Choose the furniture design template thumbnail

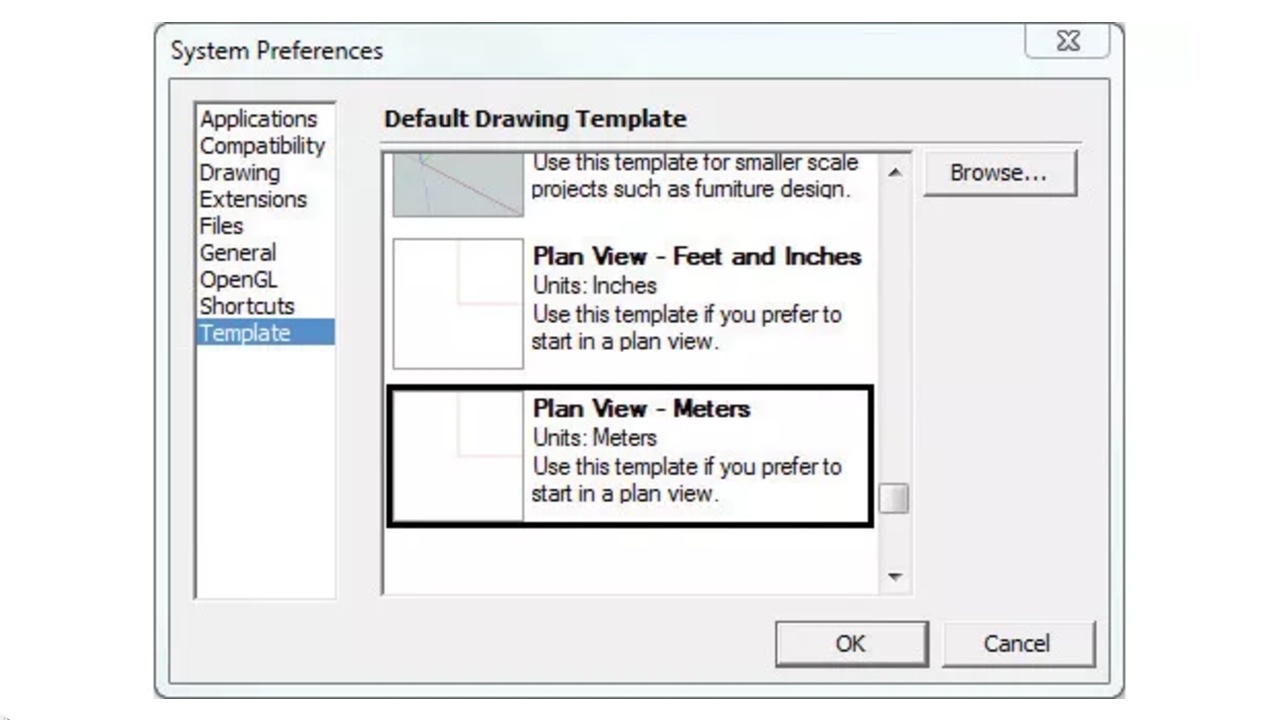458,185
